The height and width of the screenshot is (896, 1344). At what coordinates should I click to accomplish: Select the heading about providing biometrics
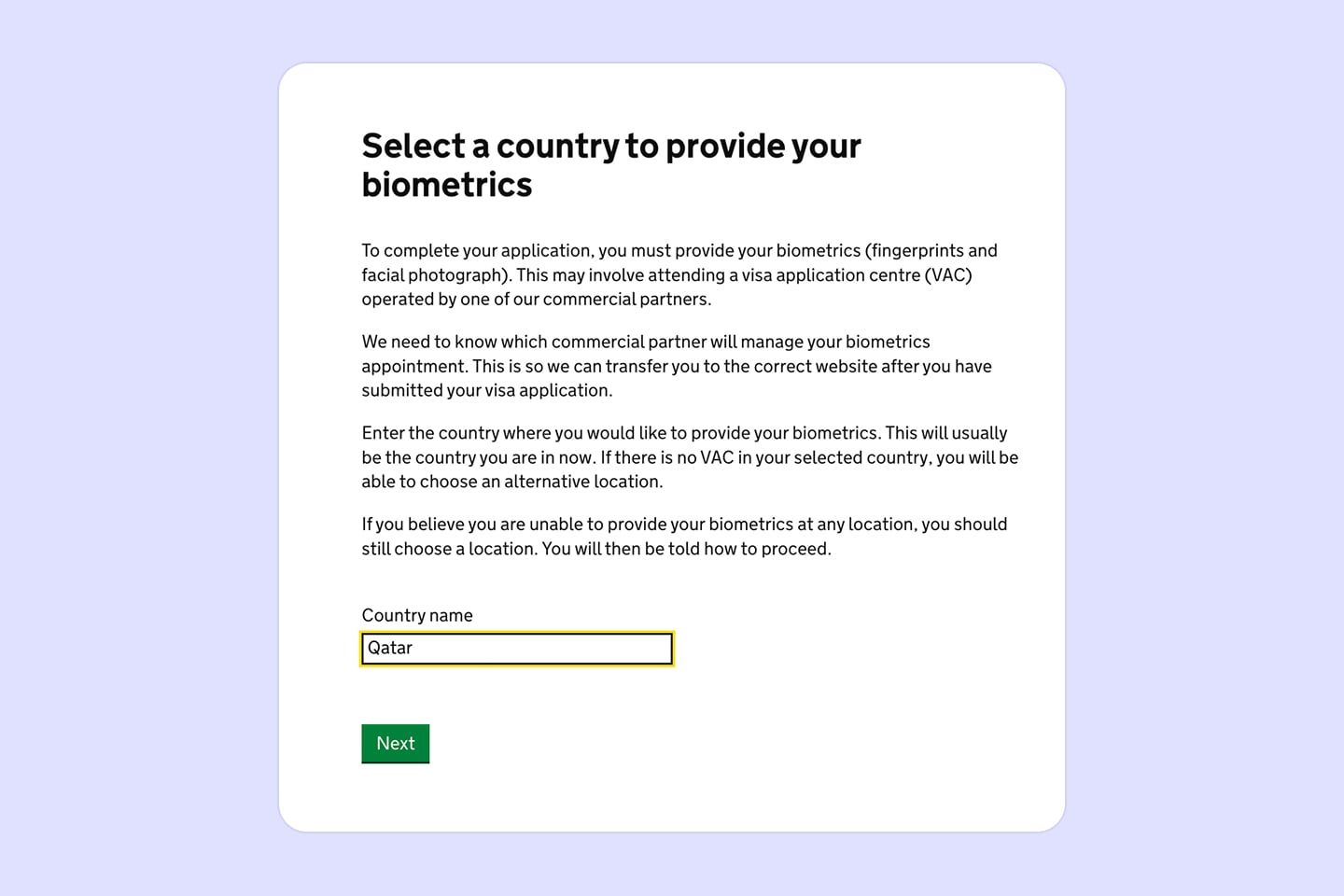[611, 164]
